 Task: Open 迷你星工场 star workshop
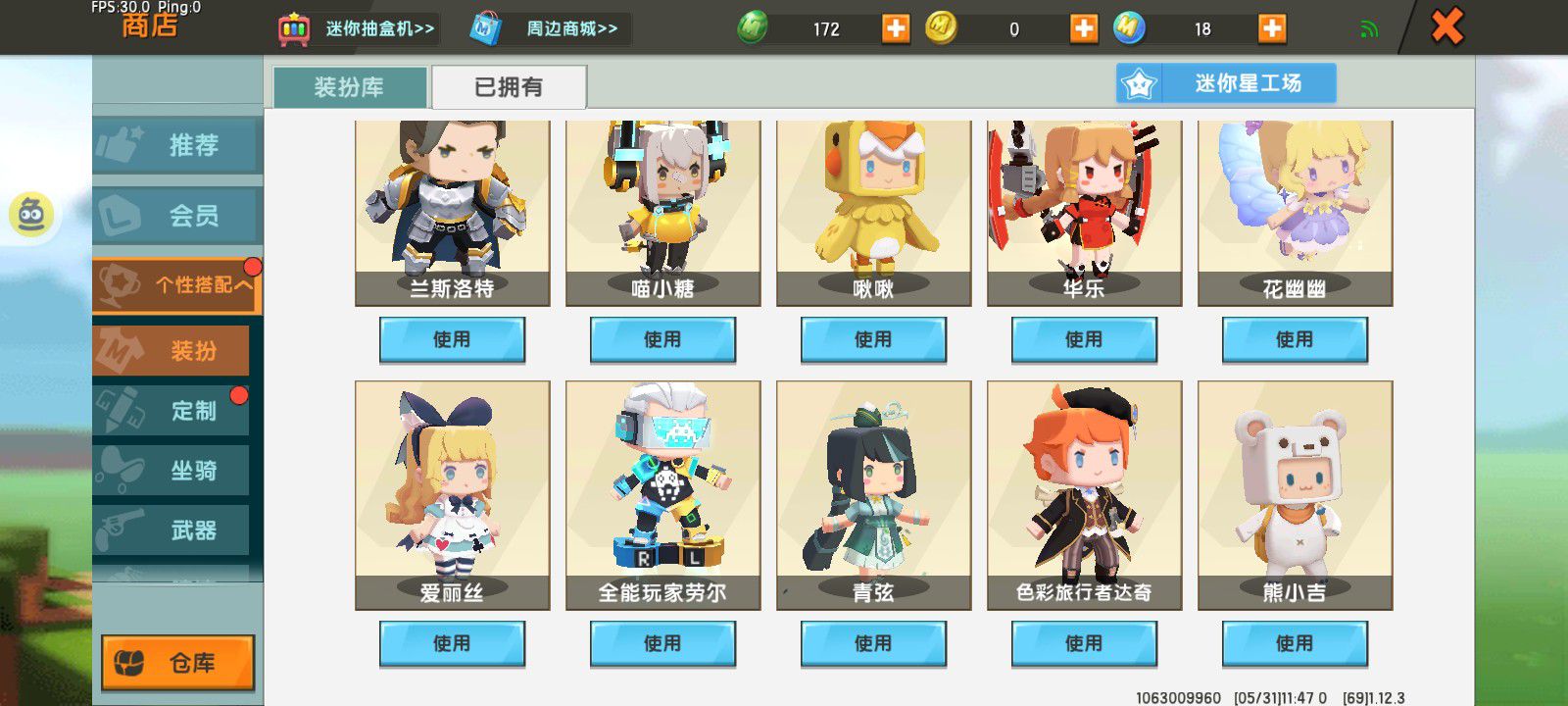[1226, 83]
